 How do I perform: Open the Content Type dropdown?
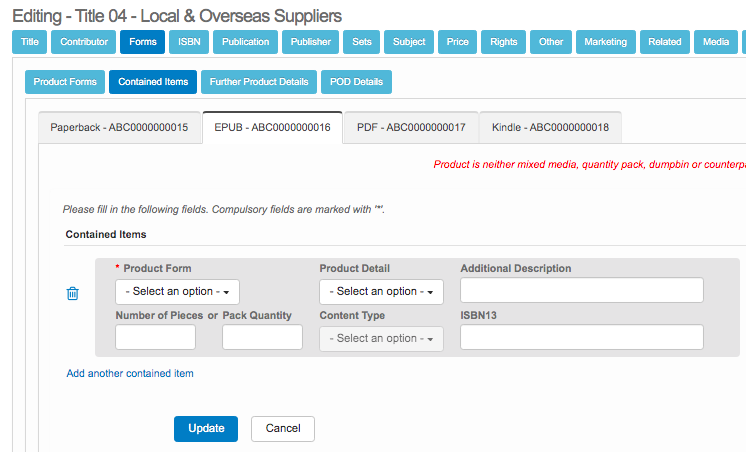coord(381,339)
